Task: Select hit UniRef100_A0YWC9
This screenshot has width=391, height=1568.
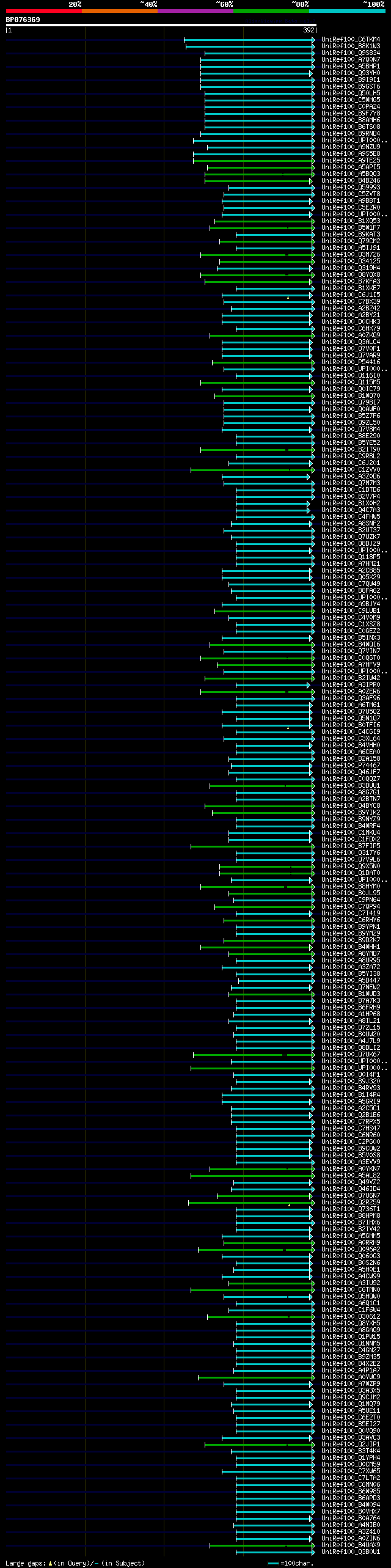Action: [x=351, y=1377]
